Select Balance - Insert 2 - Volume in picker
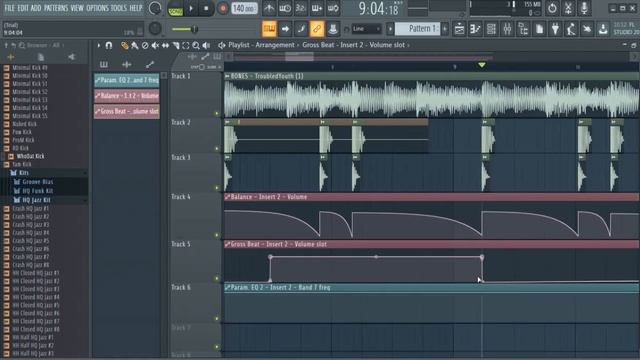 pyautogui.click(x=127, y=96)
